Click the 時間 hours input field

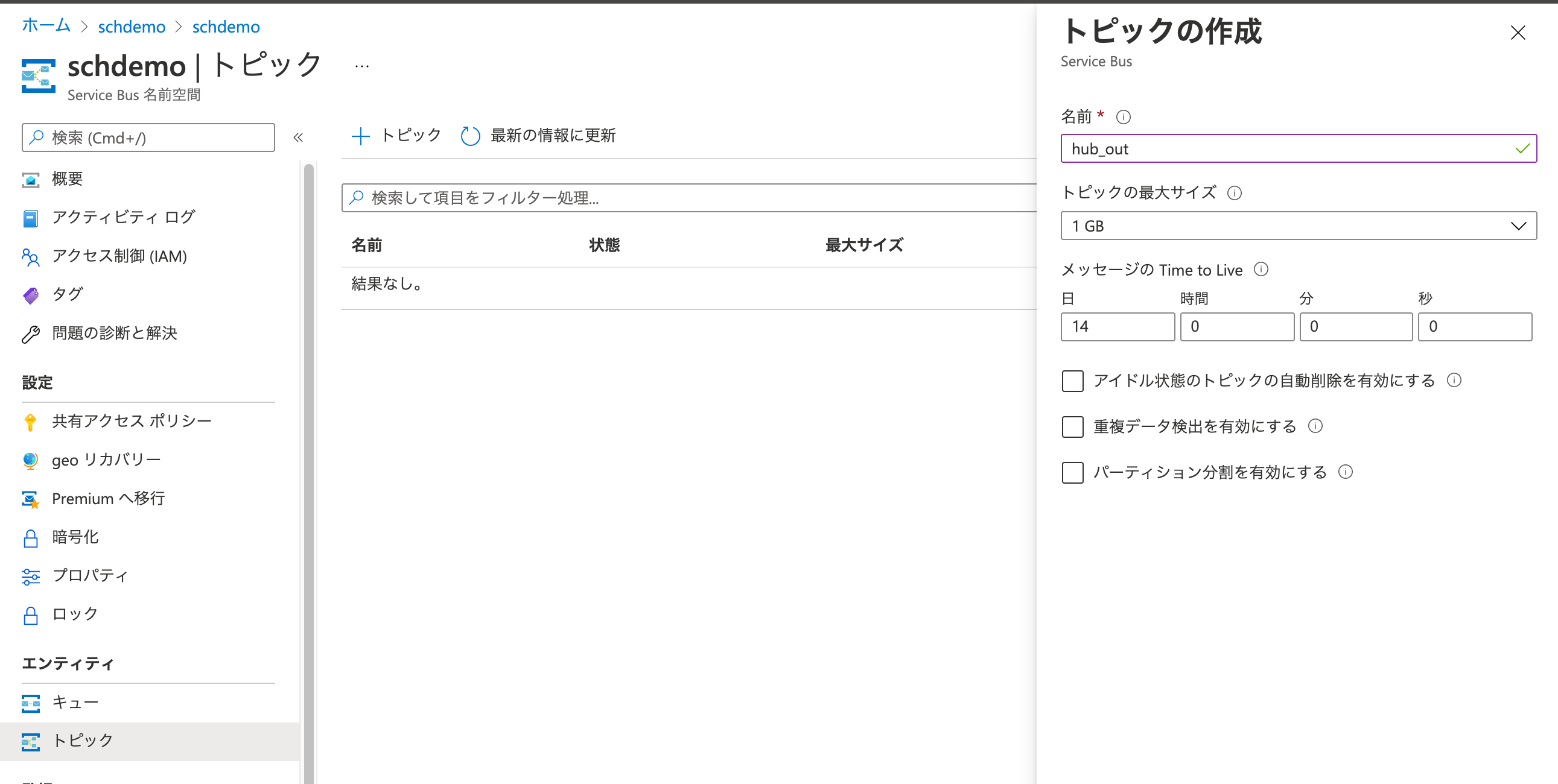tap(1236, 327)
